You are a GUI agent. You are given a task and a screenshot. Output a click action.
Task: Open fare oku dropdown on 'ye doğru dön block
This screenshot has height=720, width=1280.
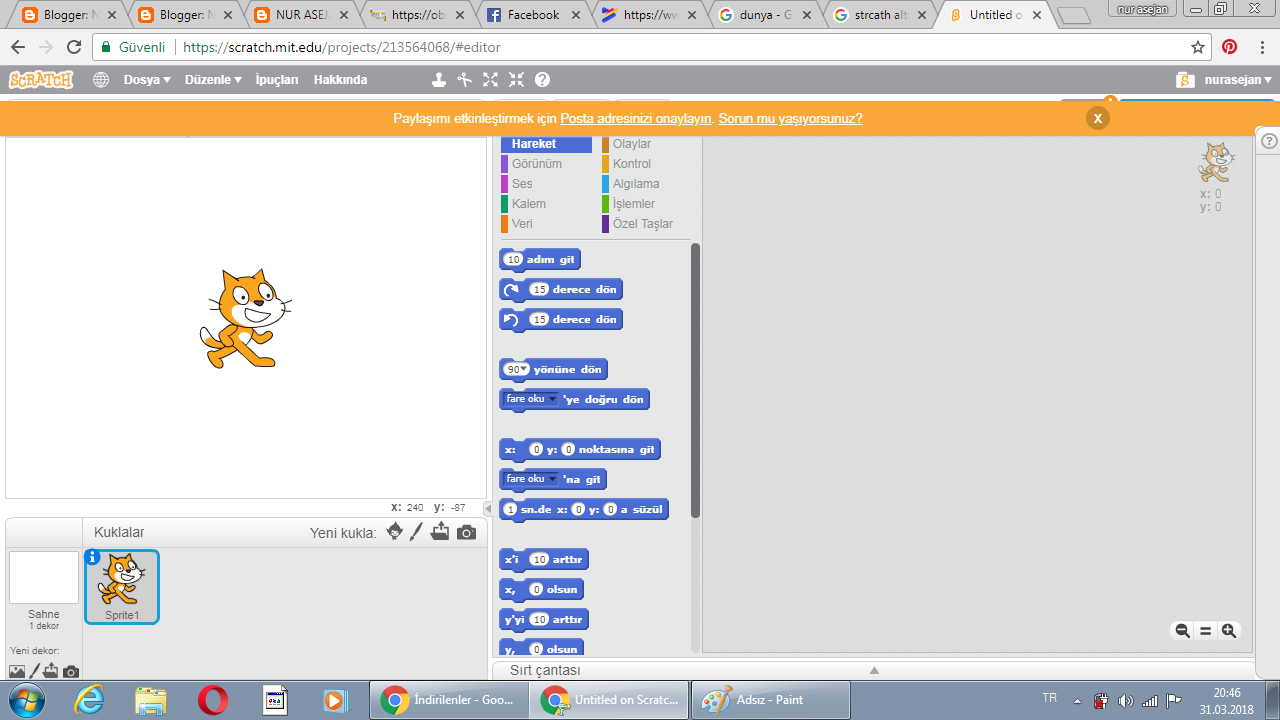click(531, 399)
